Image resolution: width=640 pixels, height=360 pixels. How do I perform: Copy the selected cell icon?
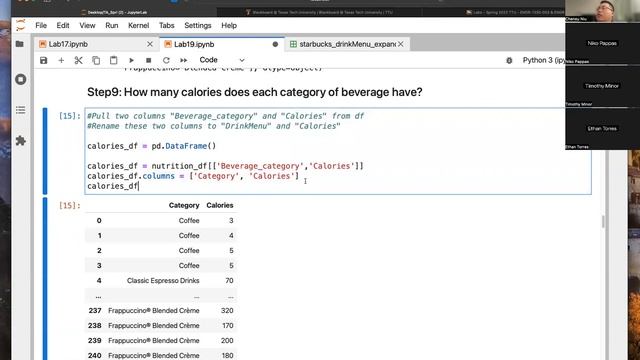tap(96, 60)
